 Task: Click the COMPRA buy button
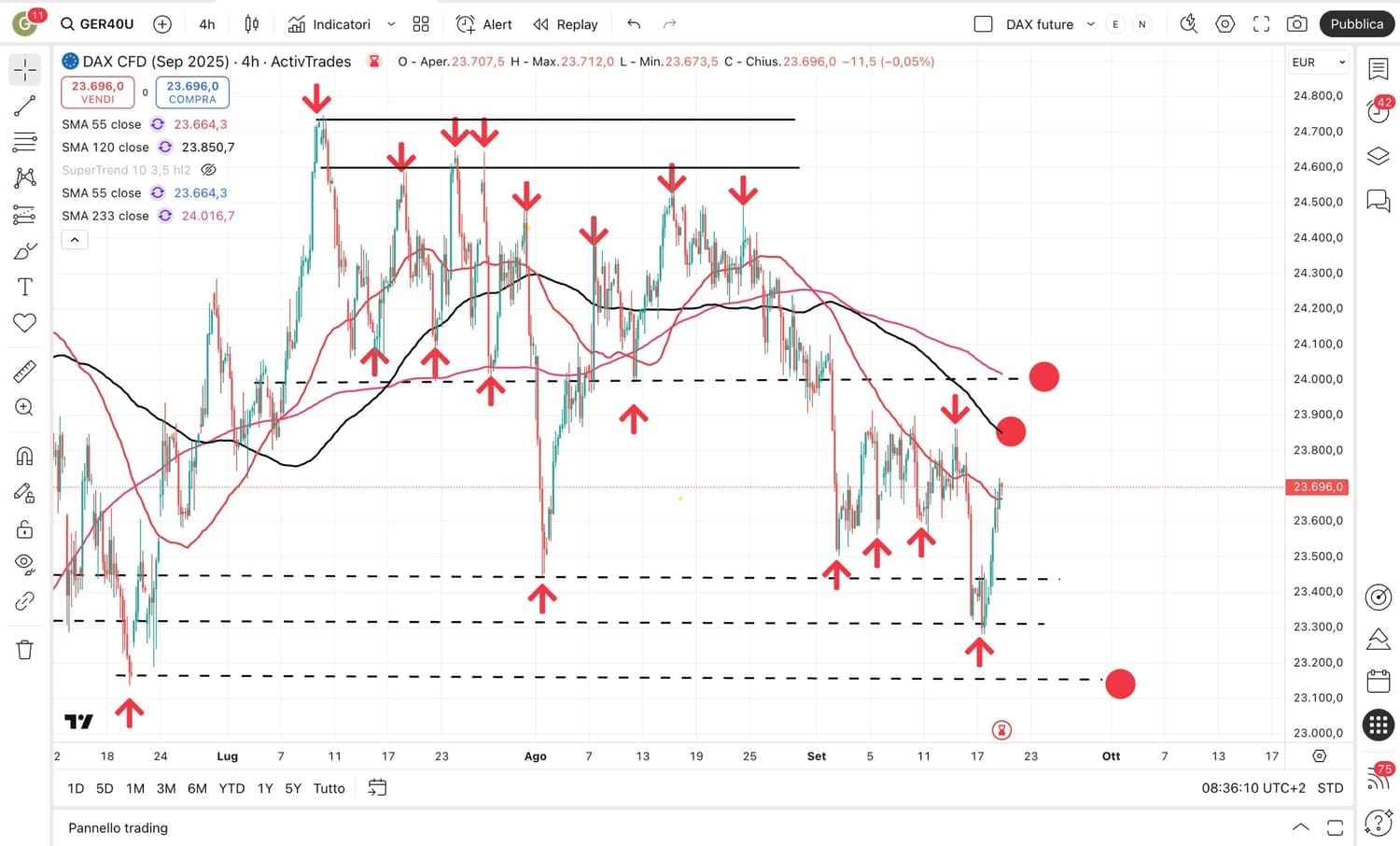[192, 92]
